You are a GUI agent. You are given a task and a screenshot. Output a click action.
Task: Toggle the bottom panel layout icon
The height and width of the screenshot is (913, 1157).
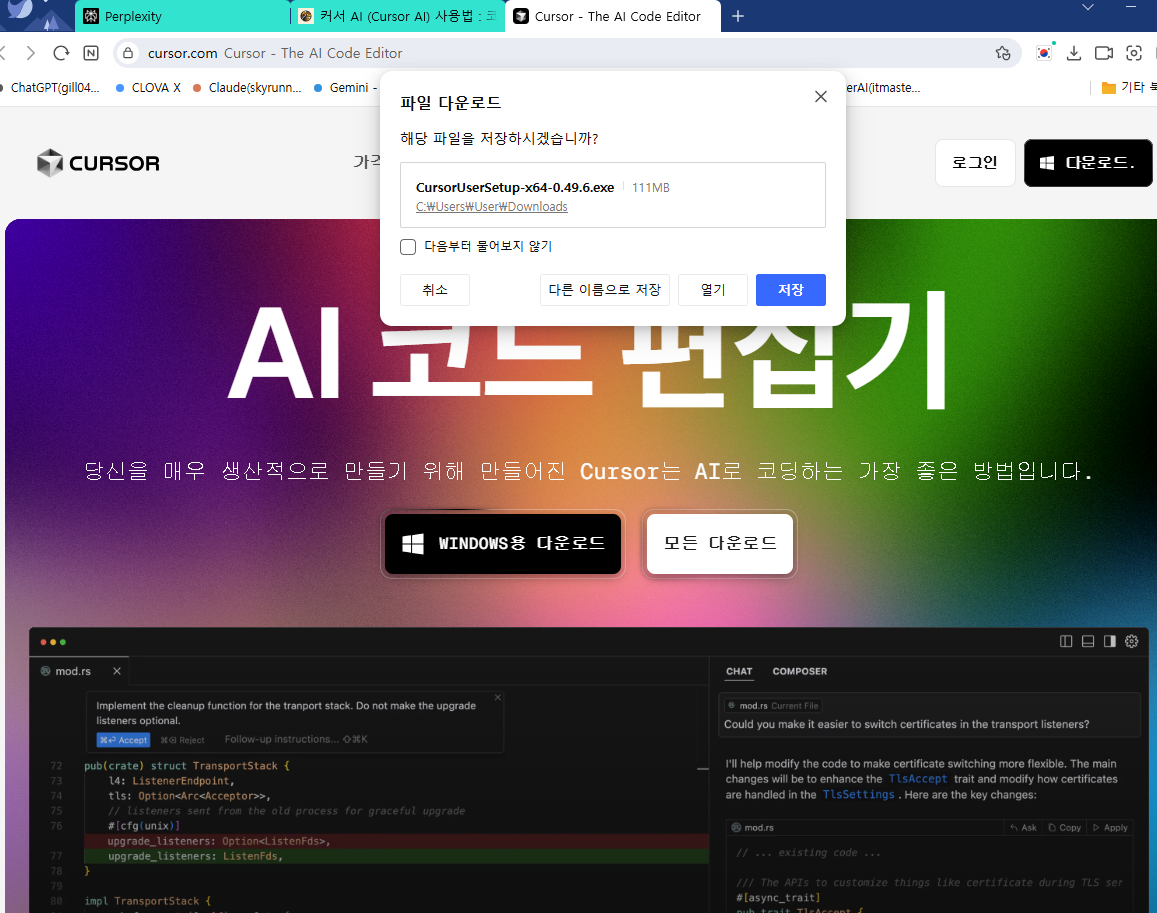1088,641
